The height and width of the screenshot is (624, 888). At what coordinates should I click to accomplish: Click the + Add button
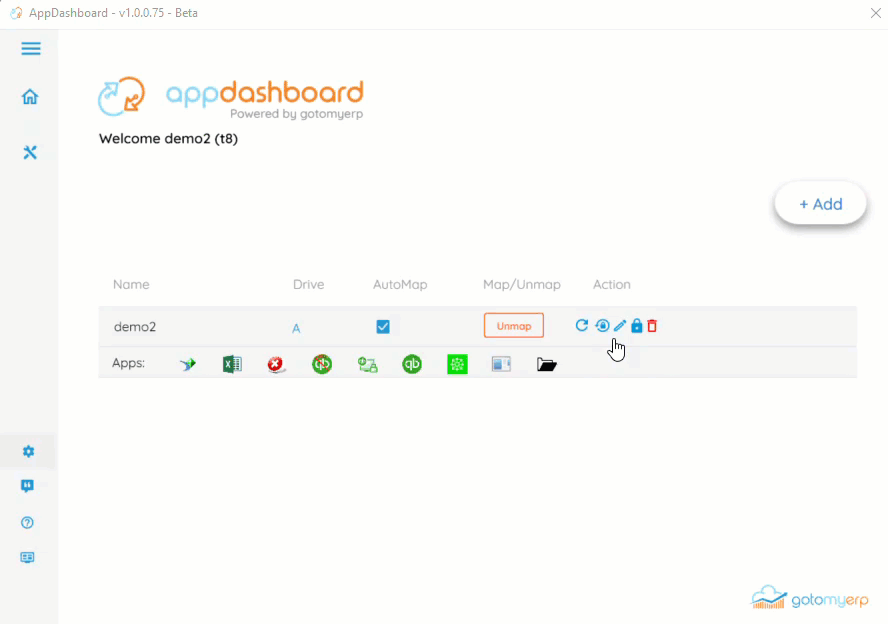click(x=820, y=204)
